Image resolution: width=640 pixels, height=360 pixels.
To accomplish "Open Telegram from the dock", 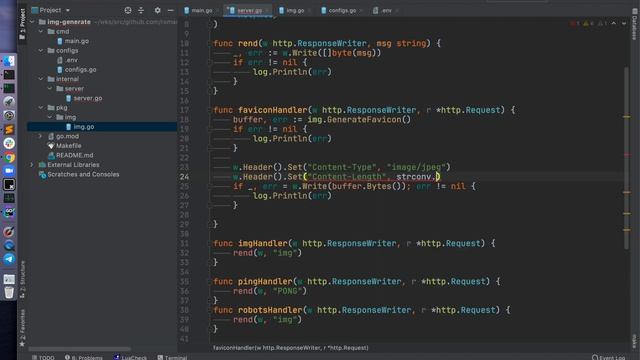I will 9,259.
